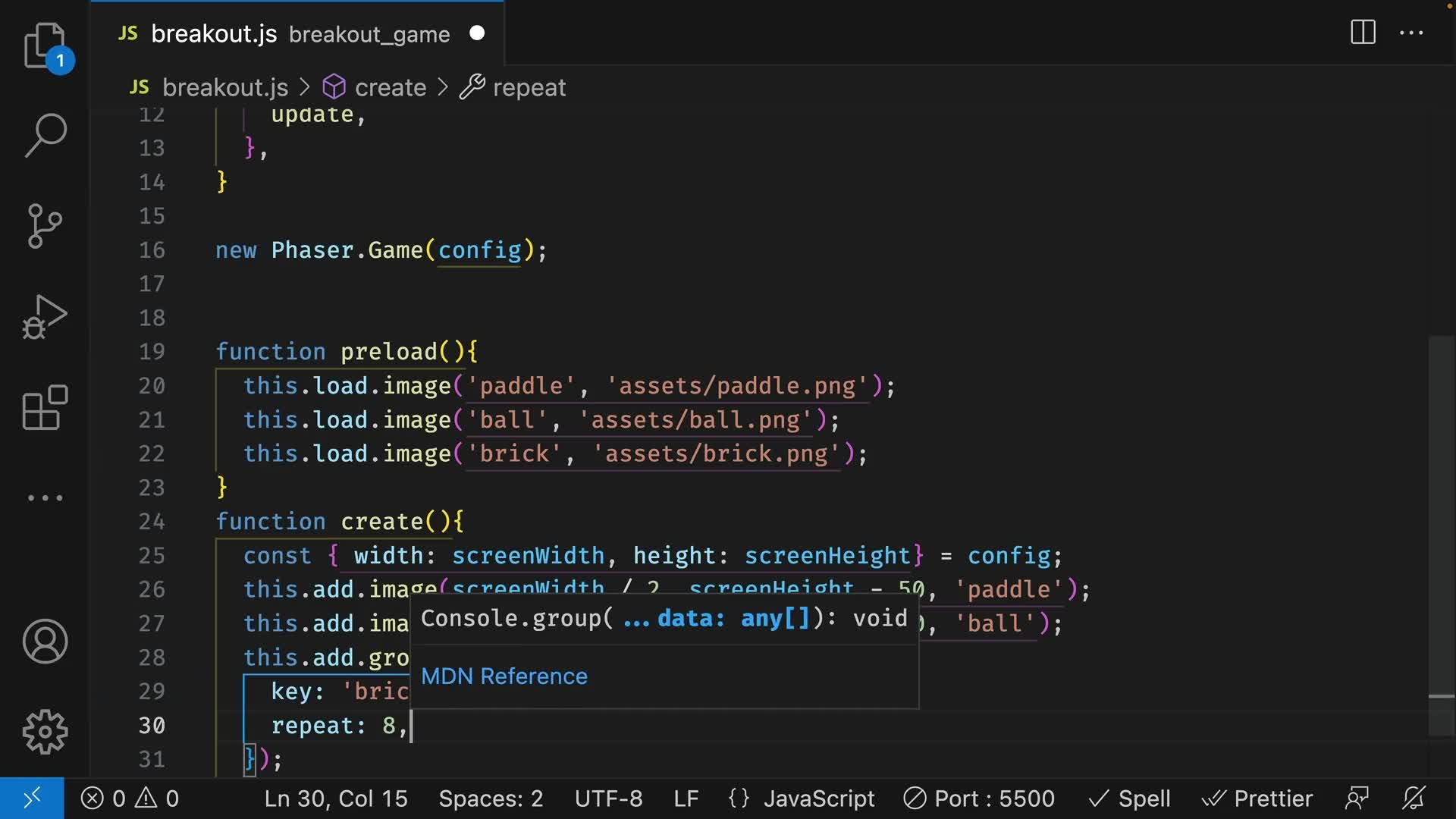This screenshot has height=819, width=1456.
Task: Open the MDN Reference link
Action: [x=504, y=676]
